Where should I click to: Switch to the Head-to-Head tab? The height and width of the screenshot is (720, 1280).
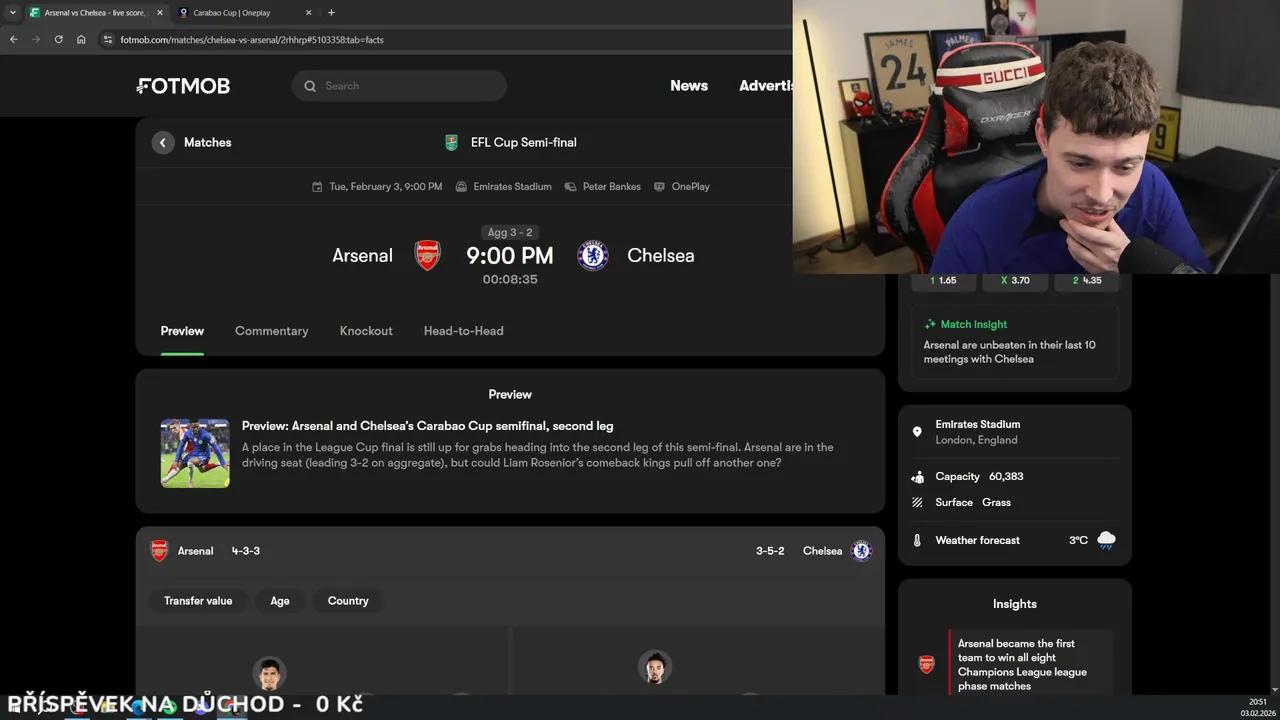[x=464, y=331]
